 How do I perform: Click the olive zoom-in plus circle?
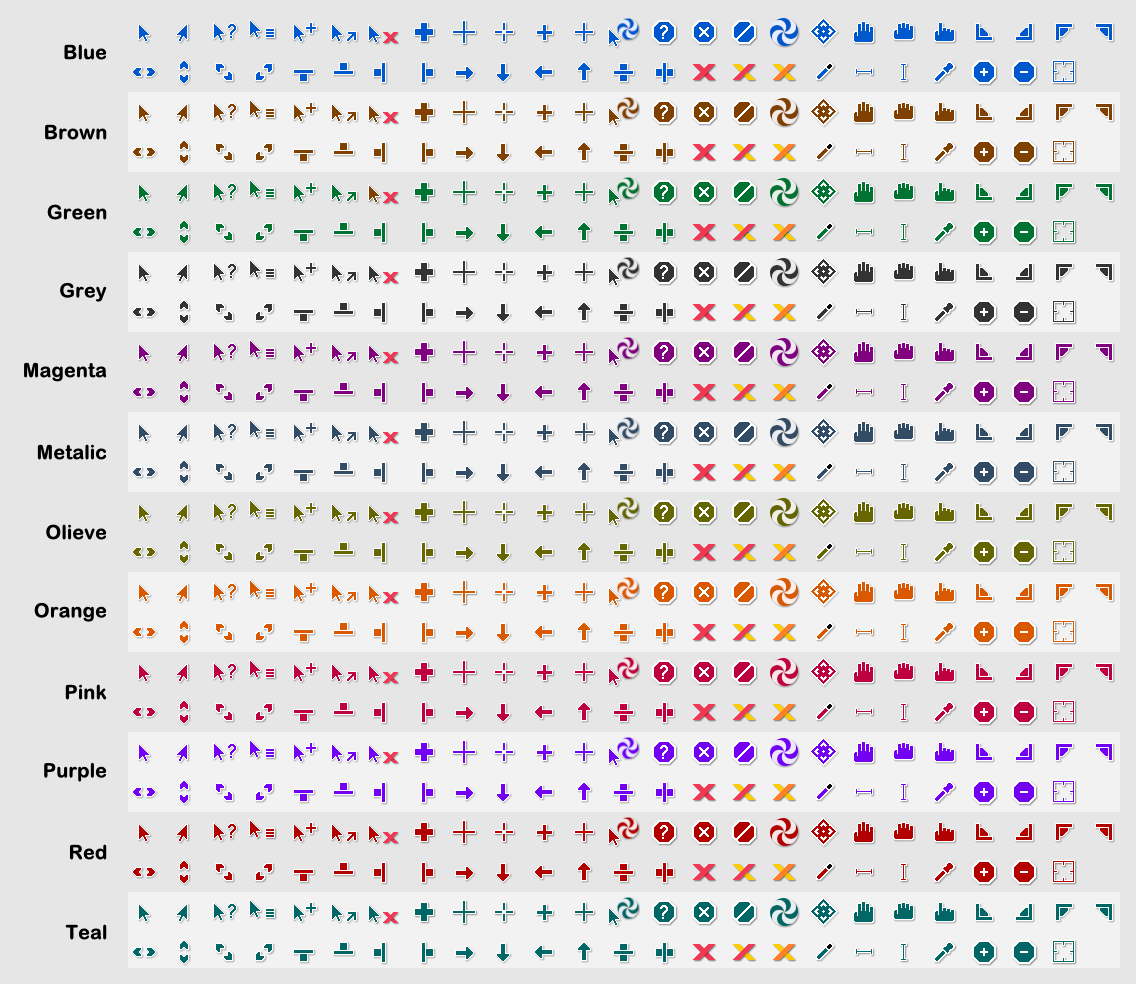(x=984, y=552)
